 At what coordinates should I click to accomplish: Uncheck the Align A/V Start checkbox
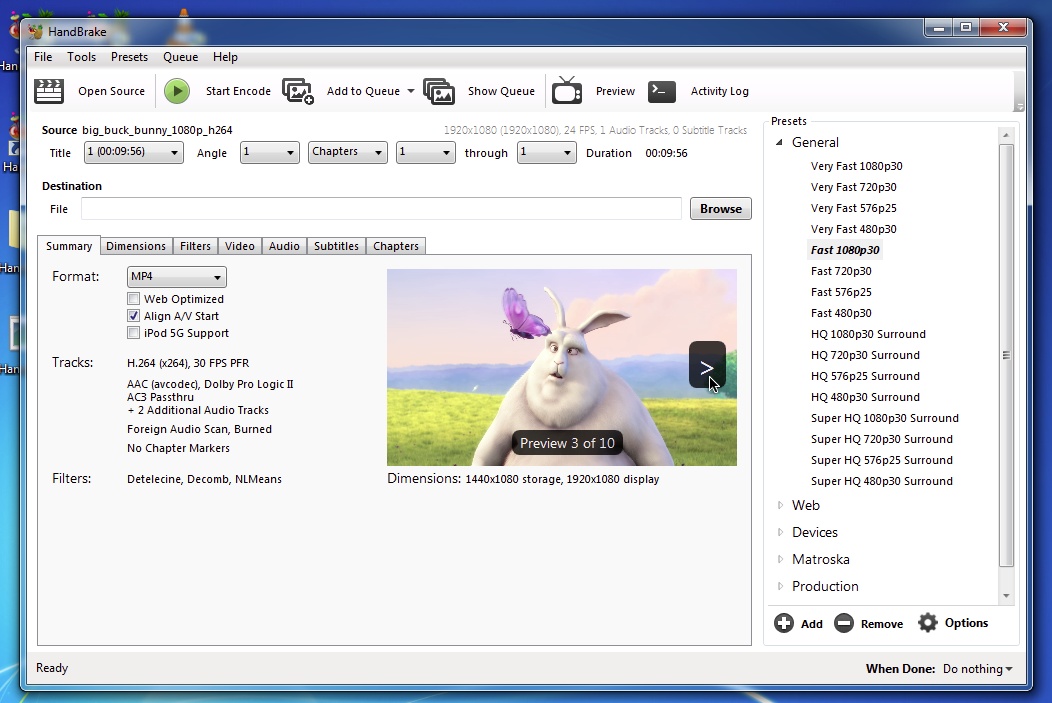tap(134, 315)
